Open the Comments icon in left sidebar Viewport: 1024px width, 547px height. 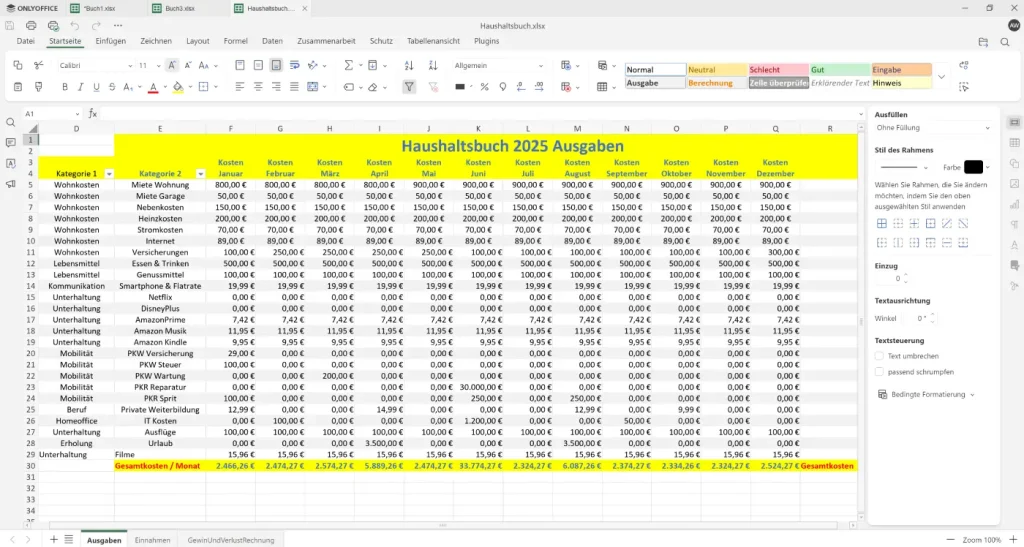pyautogui.click(x=10, y=142)
